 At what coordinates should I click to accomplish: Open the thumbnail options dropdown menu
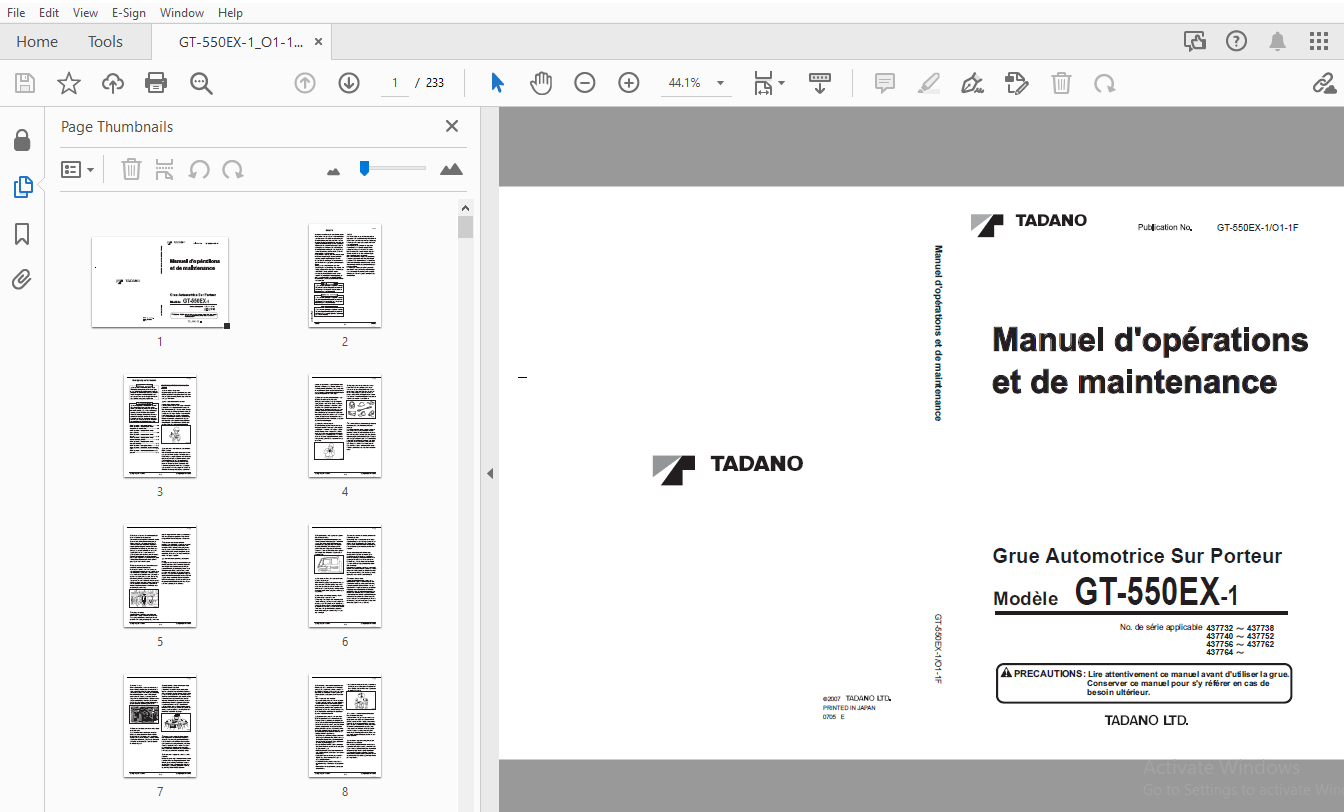point(78,170)
